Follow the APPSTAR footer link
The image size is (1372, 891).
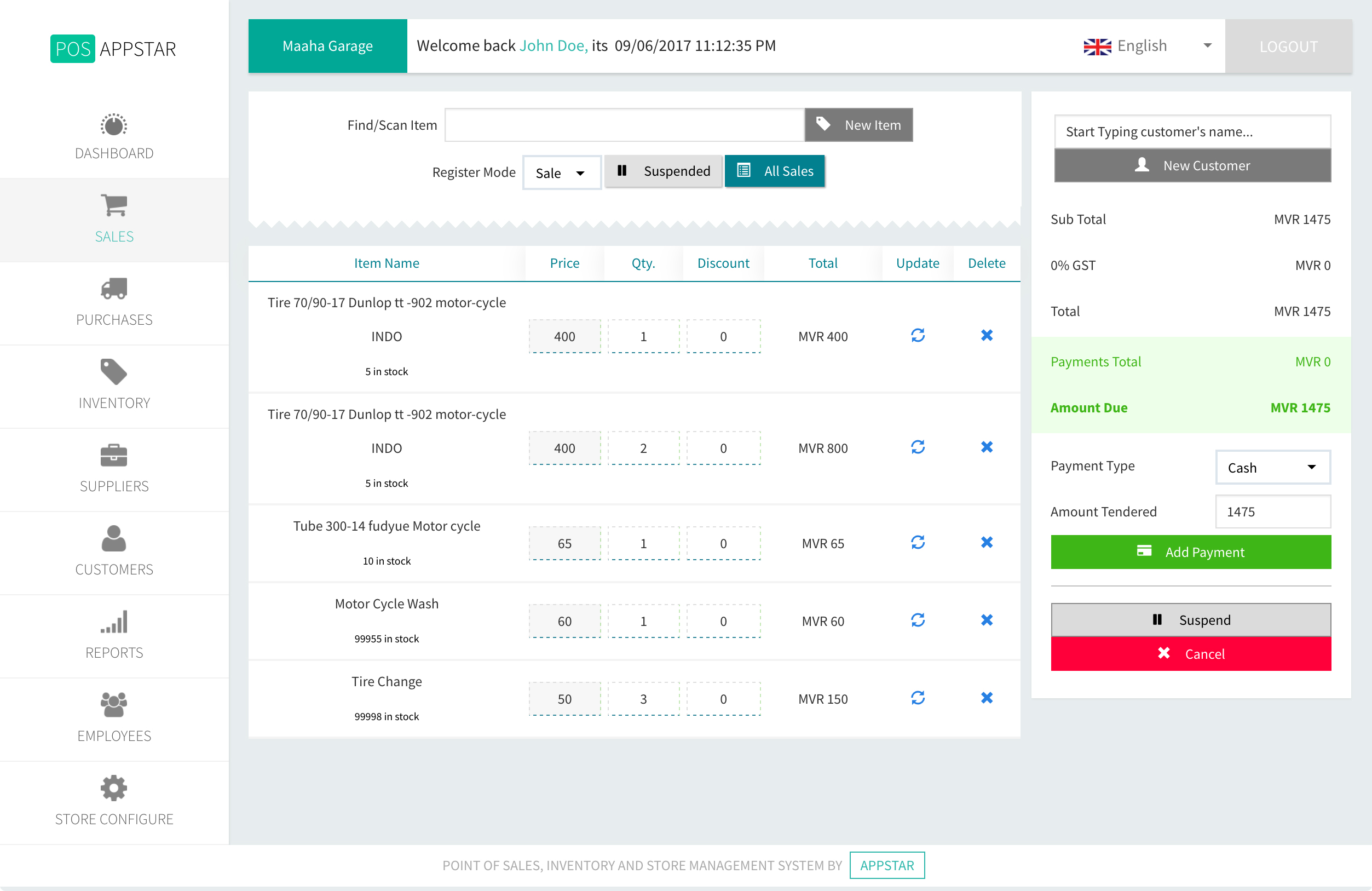886,865
